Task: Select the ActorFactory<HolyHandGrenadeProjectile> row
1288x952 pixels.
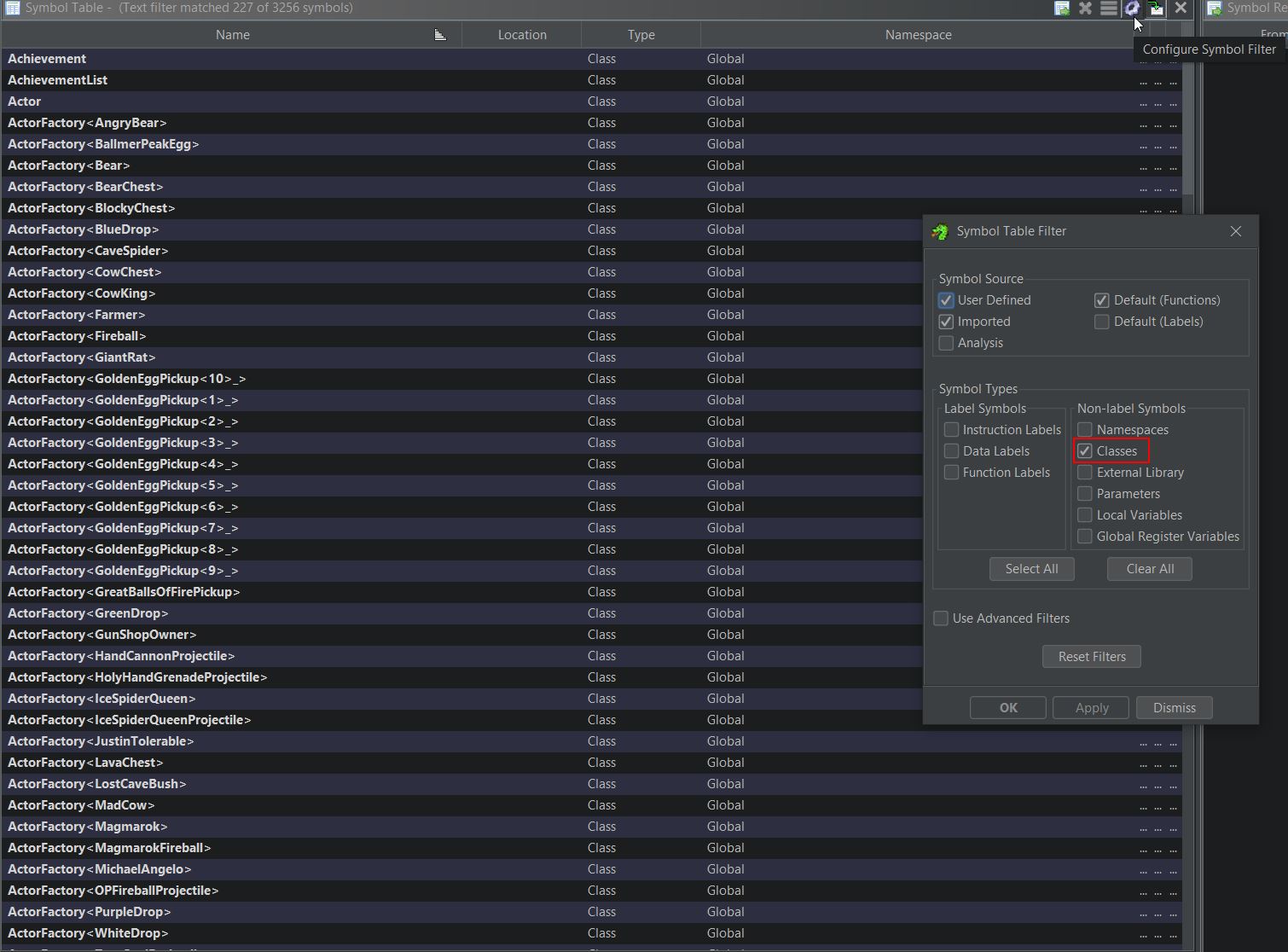Action: pos(462,677)
